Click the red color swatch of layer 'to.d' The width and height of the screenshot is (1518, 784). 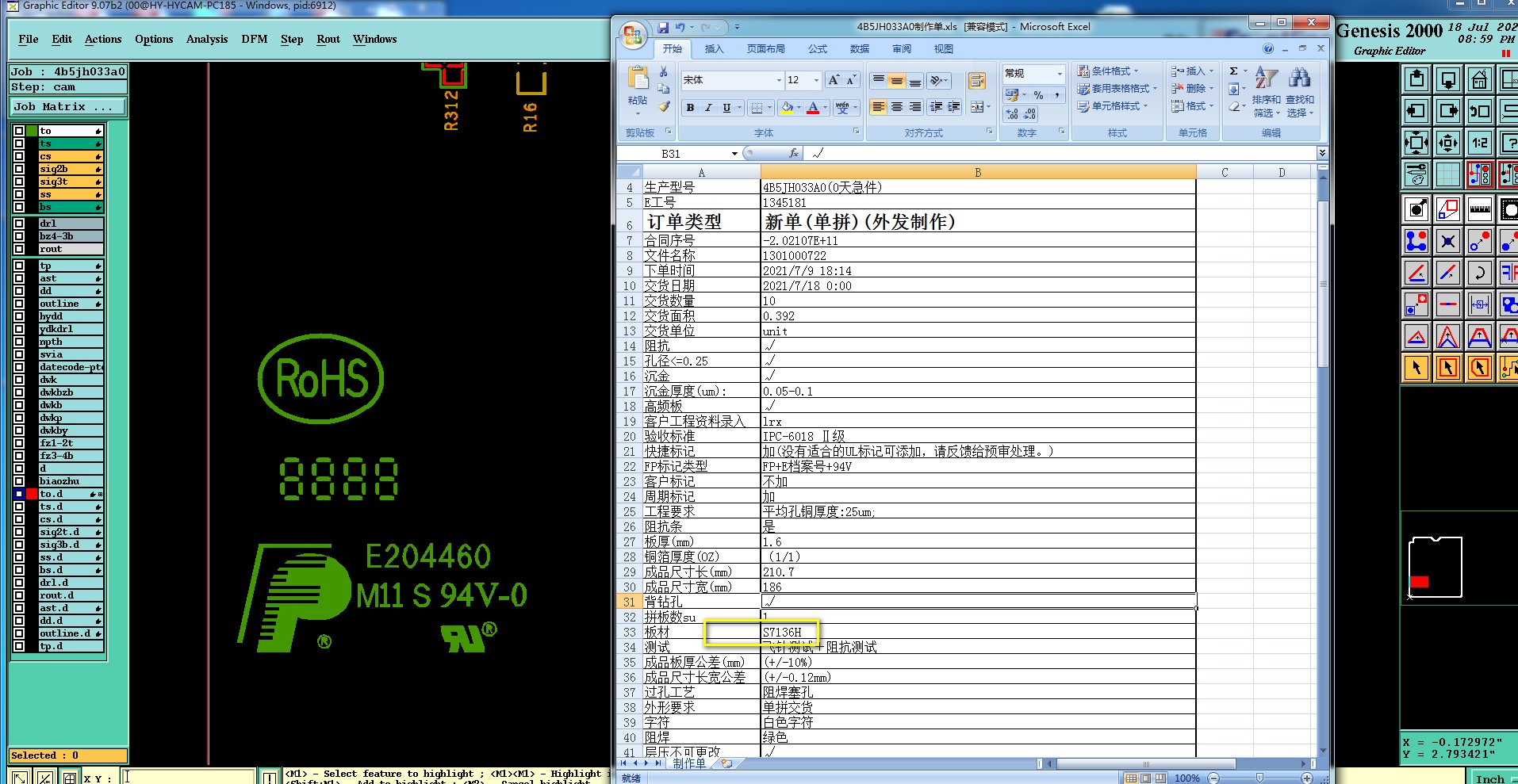click(x=32, y=494)
